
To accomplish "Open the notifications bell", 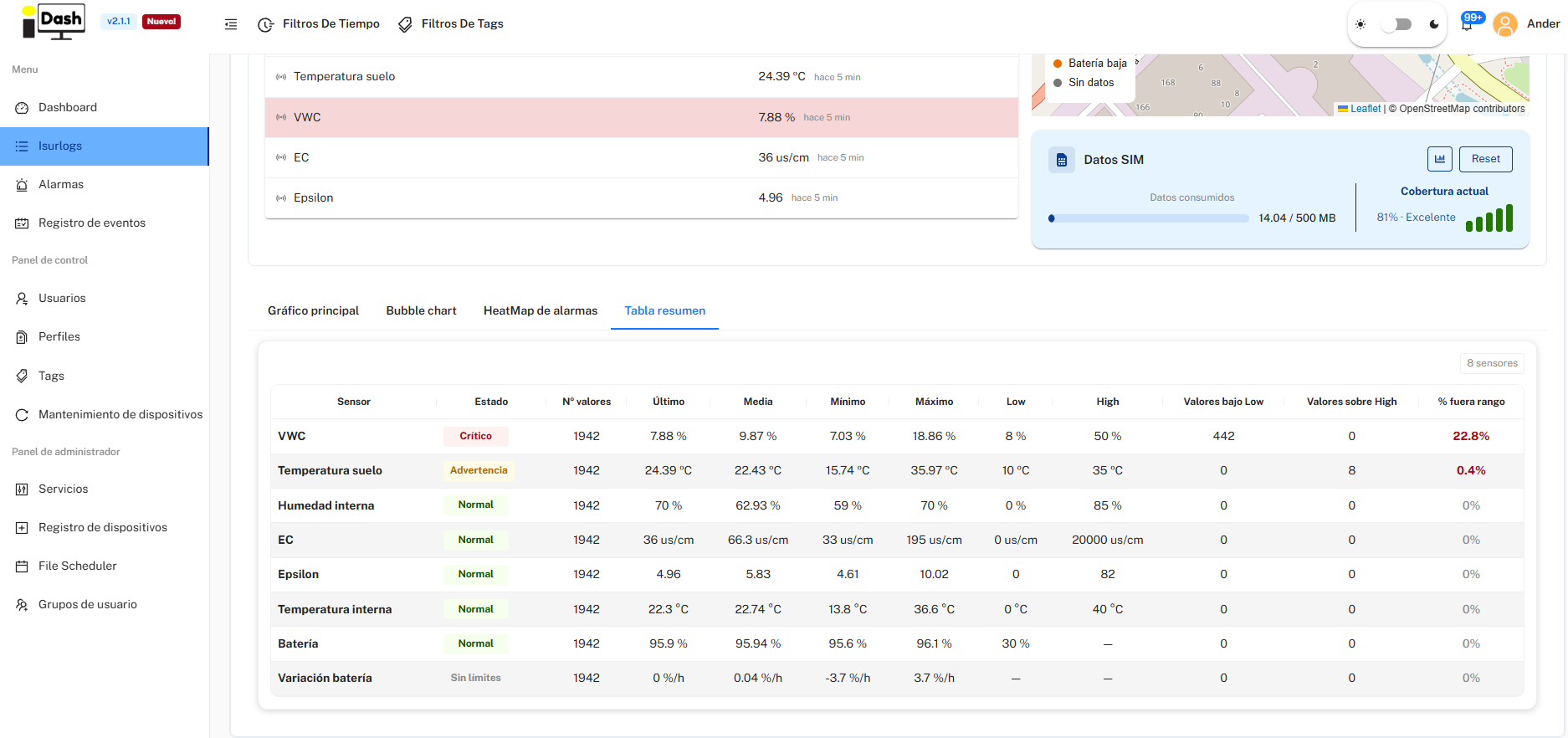I will click(x=1467, y=24).
